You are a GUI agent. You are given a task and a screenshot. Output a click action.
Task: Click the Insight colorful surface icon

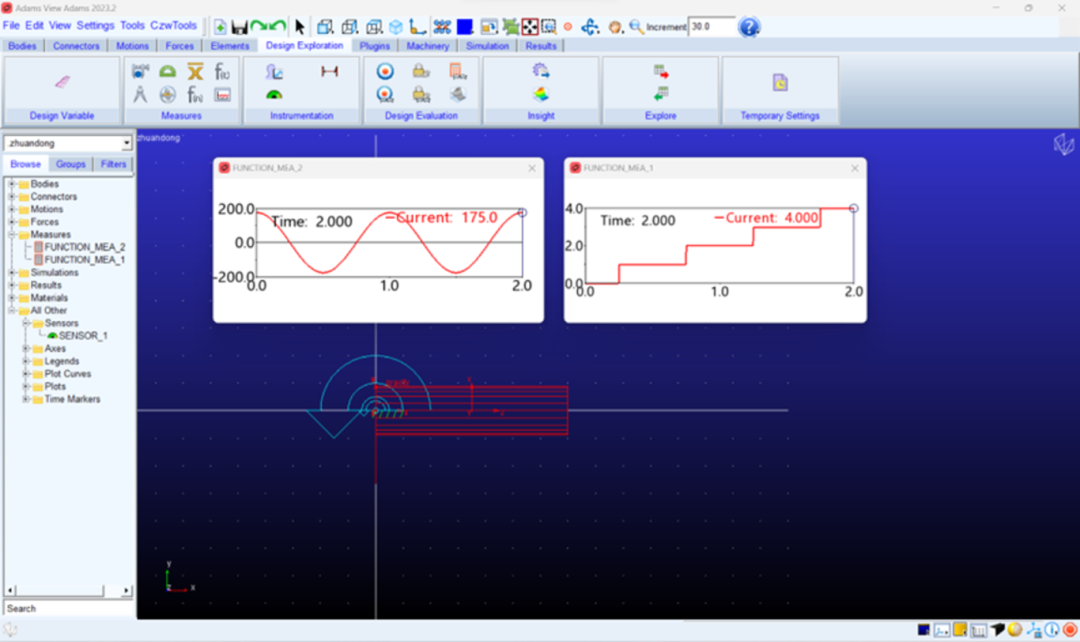pos(541,94)
